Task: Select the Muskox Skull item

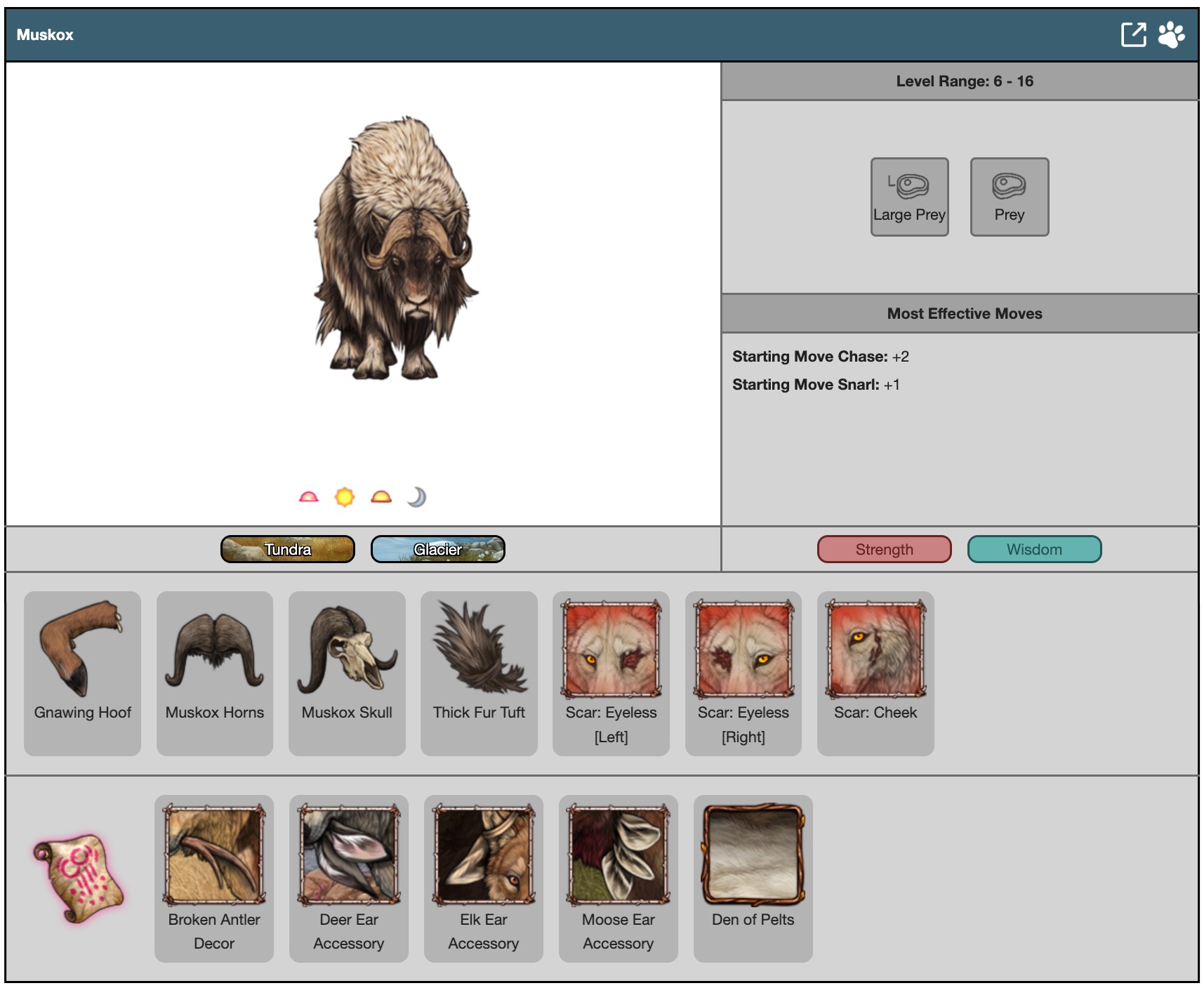Action: [347, 673]
